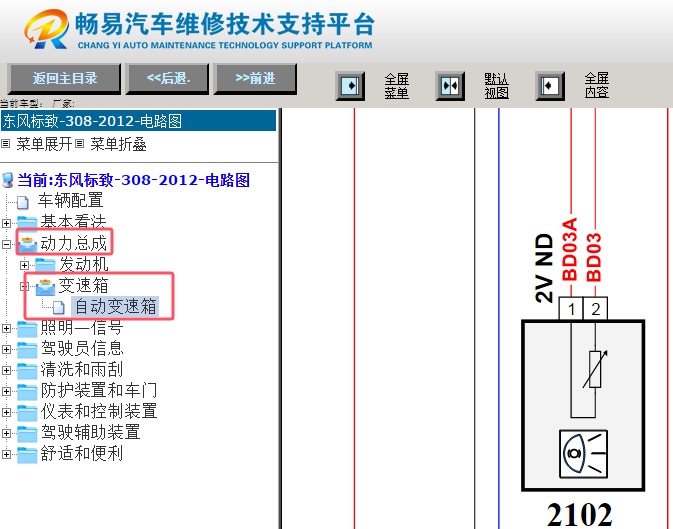Expand the 照明—信号 folder

6,328
